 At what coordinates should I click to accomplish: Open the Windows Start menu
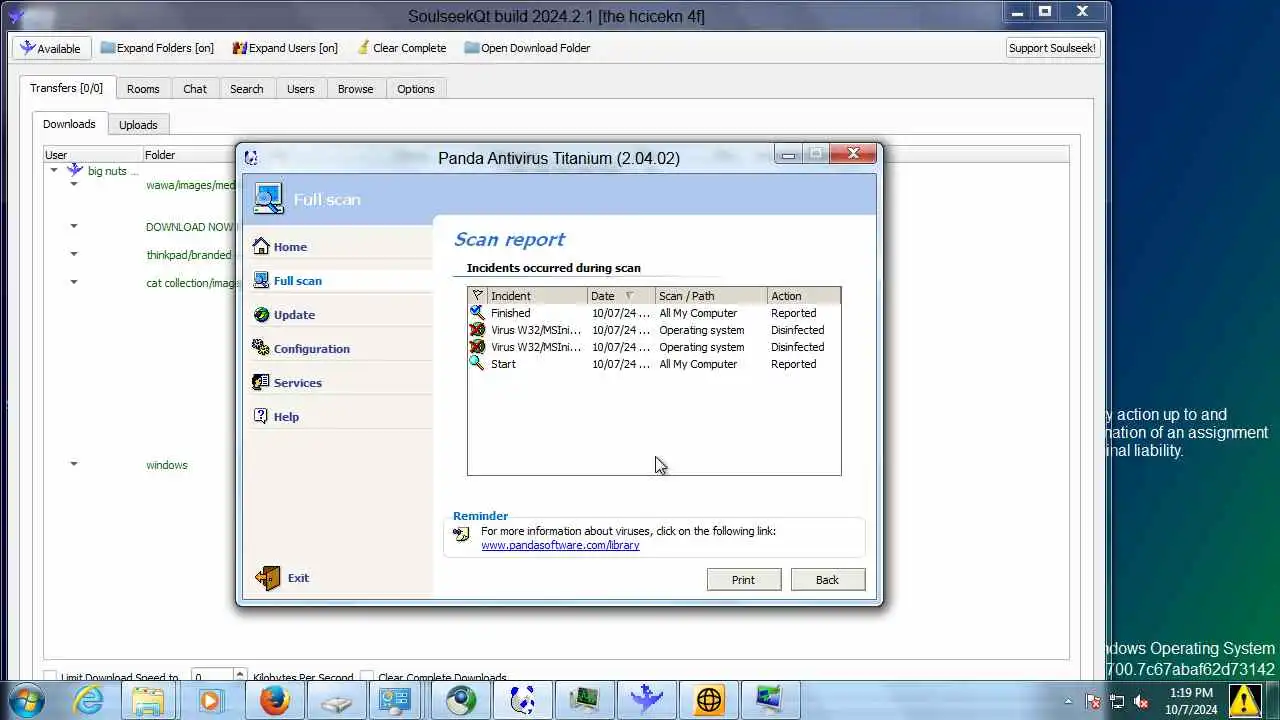point(24,700)
